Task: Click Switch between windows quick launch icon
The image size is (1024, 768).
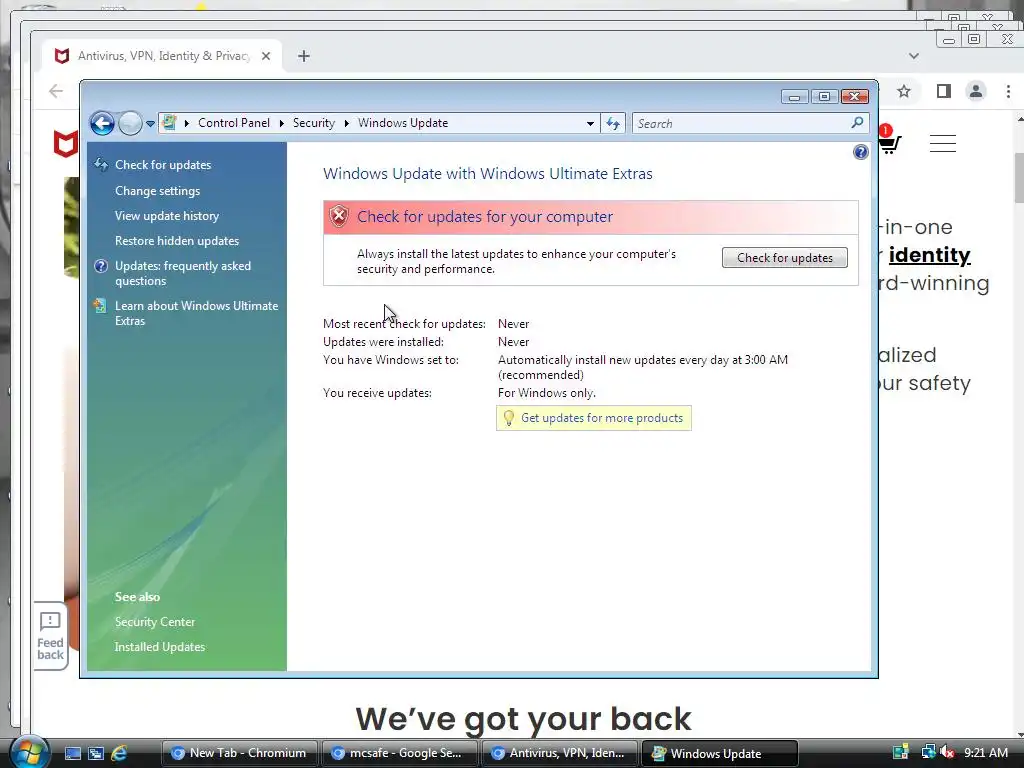Action: click(x=96, y=753)
